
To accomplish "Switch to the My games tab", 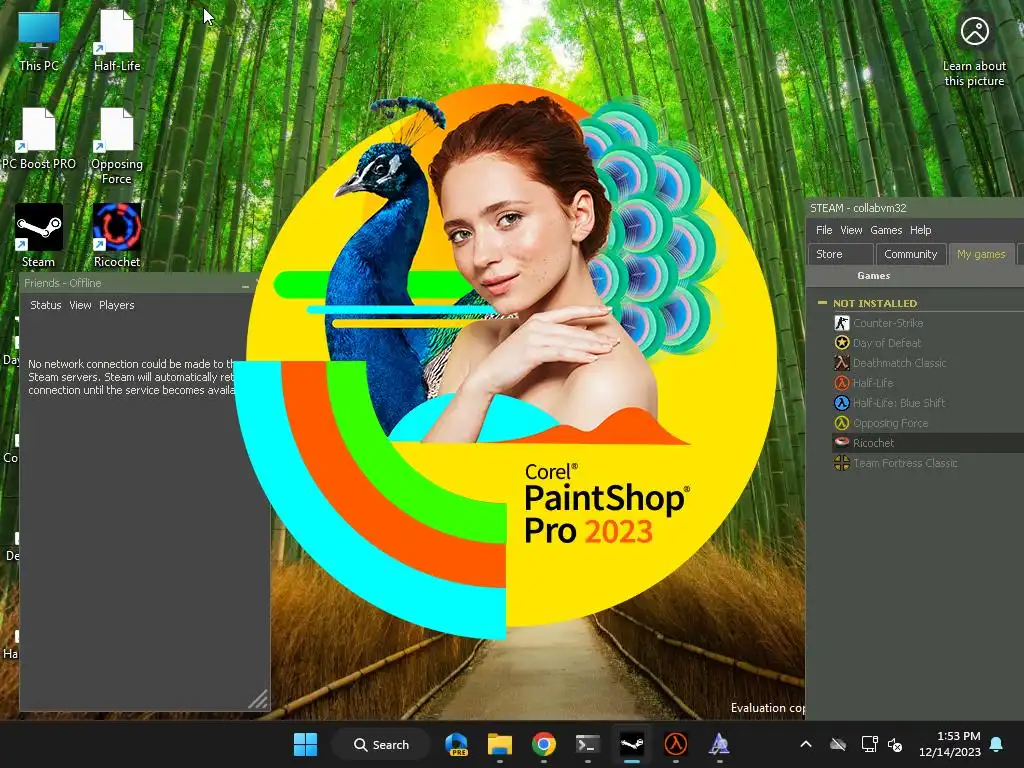I will click(981, 254).
